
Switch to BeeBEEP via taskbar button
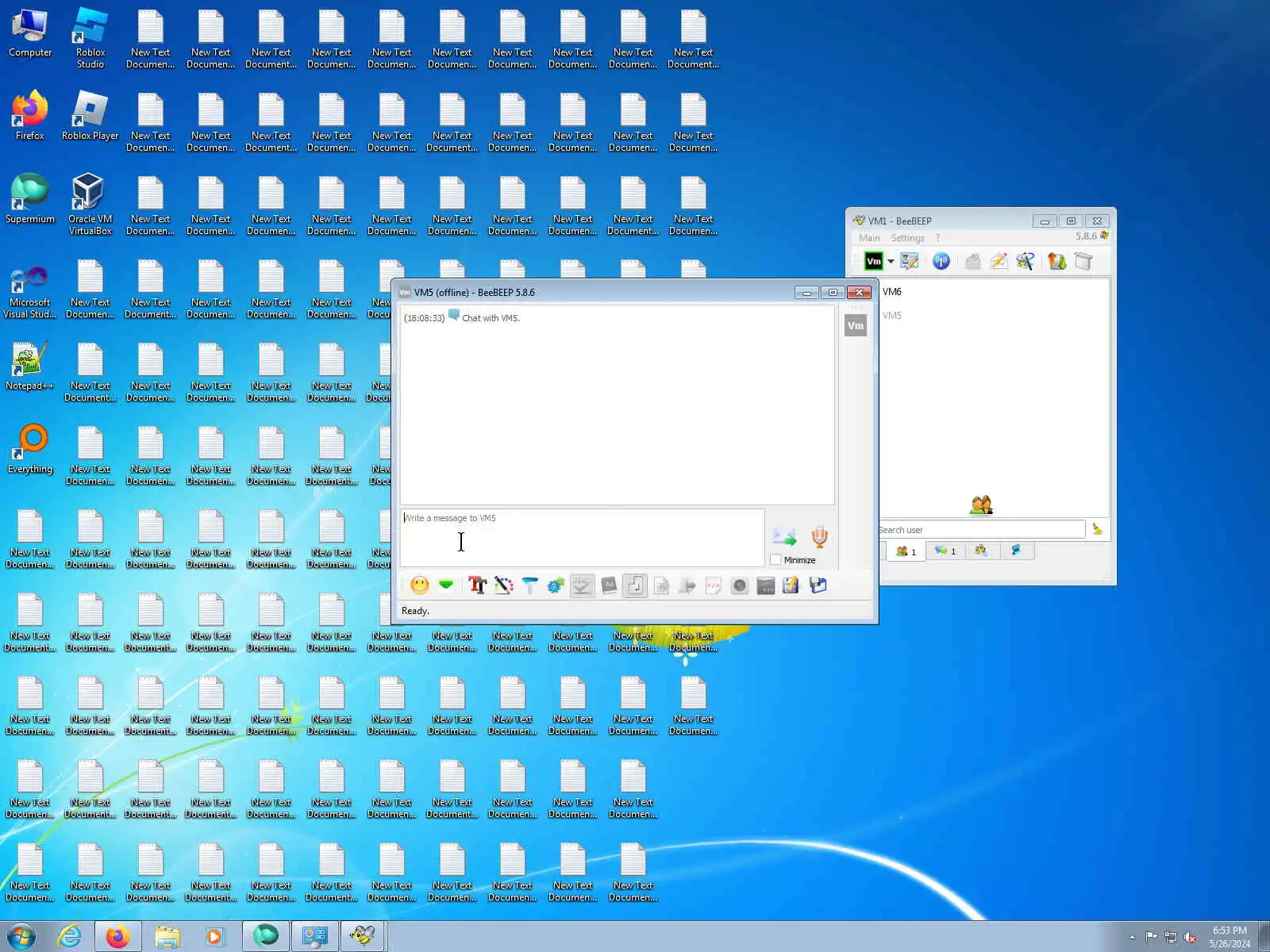click(363, 937)
